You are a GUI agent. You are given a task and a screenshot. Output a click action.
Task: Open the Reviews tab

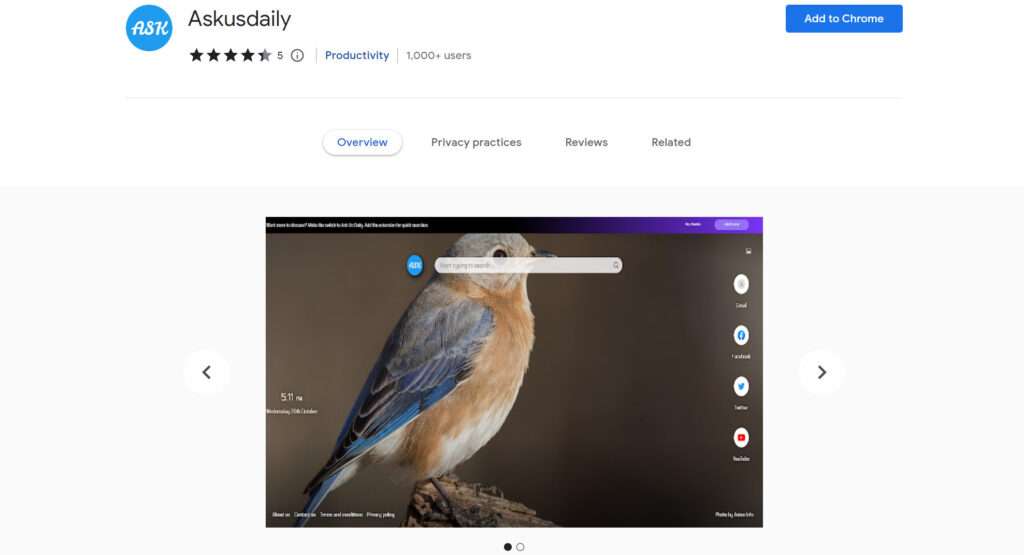point(586,142)
